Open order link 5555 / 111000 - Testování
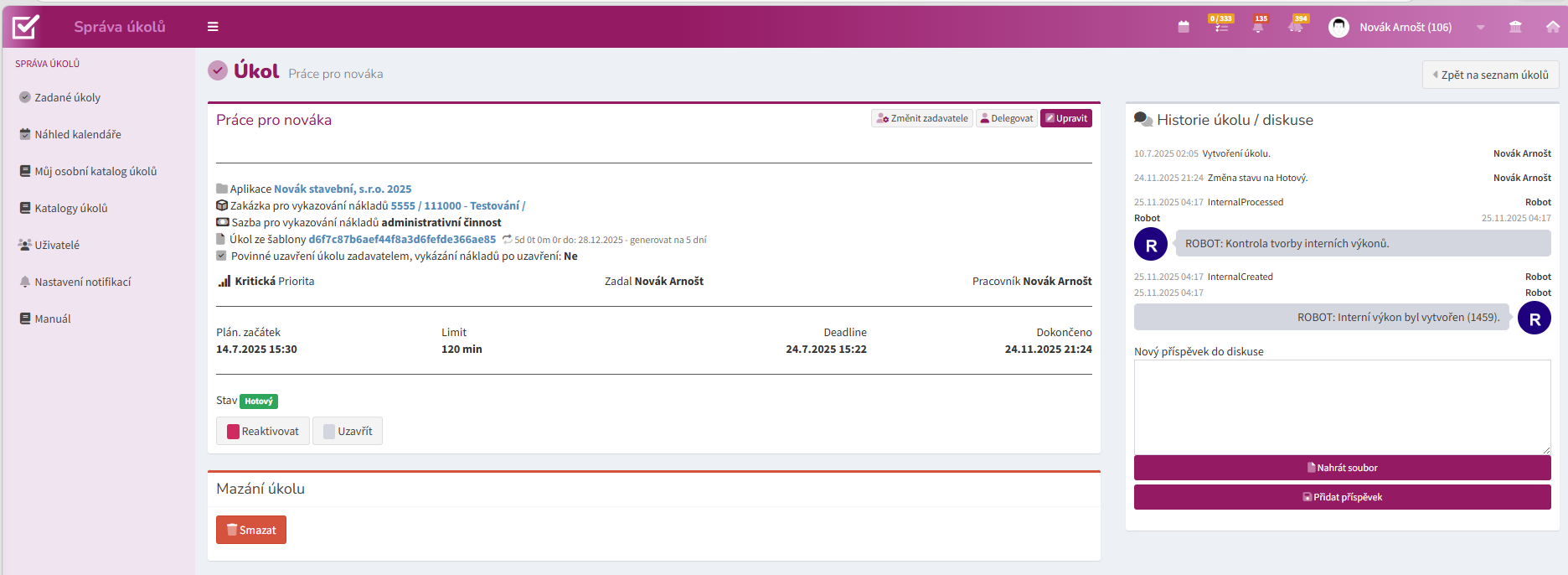 pos(458,205)
